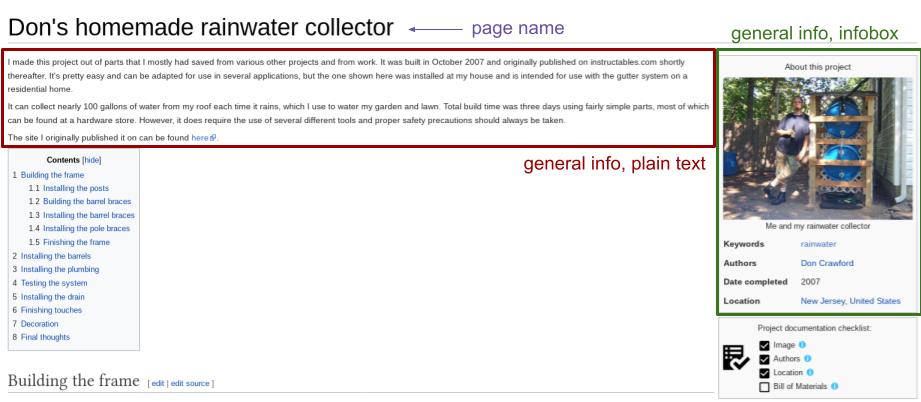921x402 pixels.
Task: Click the New Jersey, United States link
Action: point(850,300)
